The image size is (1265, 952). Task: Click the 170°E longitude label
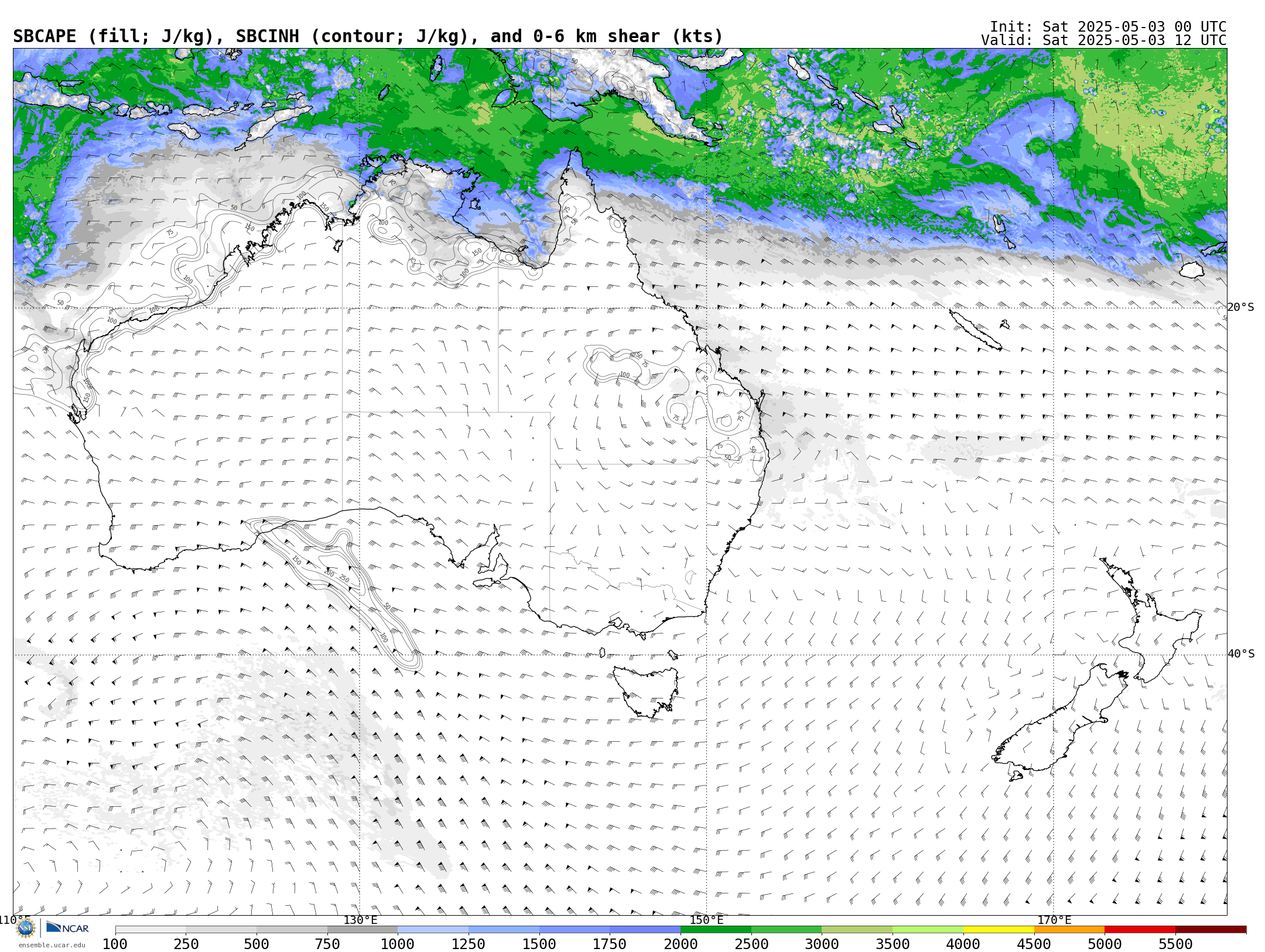(1054, 920)
